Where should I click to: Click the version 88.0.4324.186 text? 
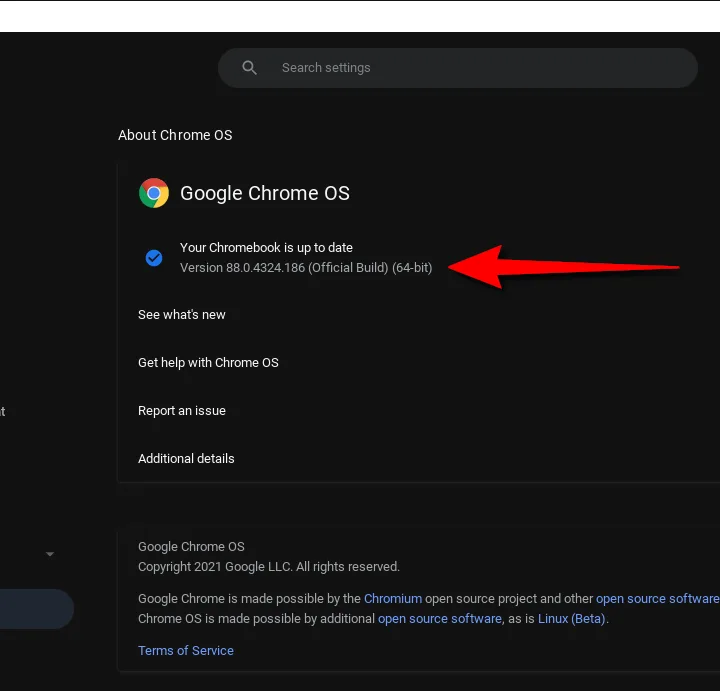point(306,268)
